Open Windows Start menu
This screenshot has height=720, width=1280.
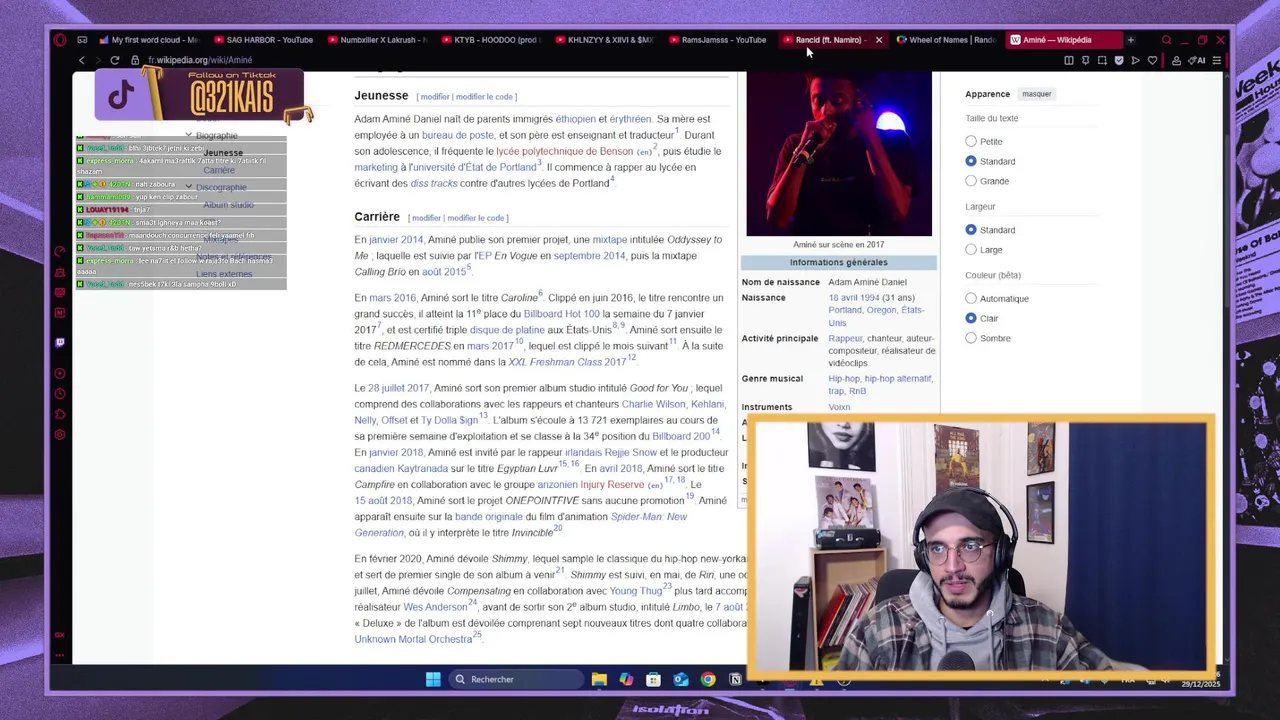pos(433,679)
